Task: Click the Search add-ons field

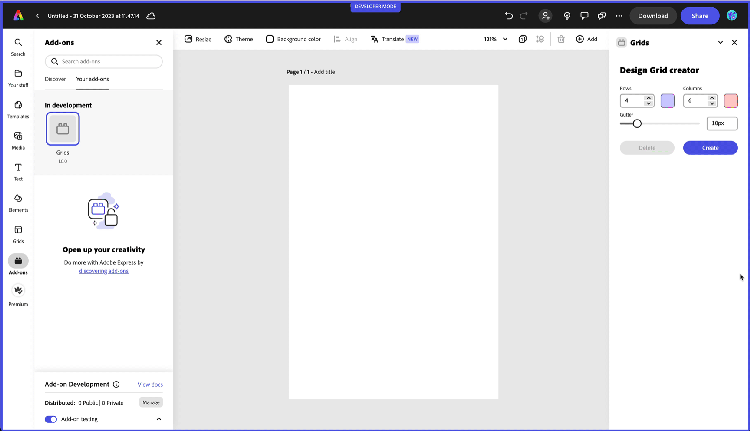Action: pyautogui.click(x=104, y=61)
